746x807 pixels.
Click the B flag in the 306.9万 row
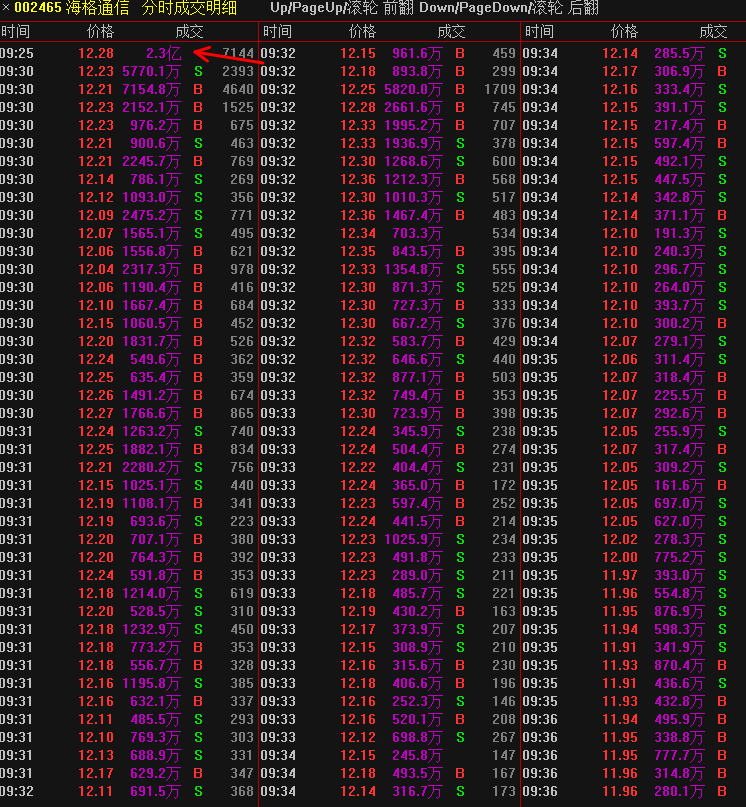click(722, 72)
